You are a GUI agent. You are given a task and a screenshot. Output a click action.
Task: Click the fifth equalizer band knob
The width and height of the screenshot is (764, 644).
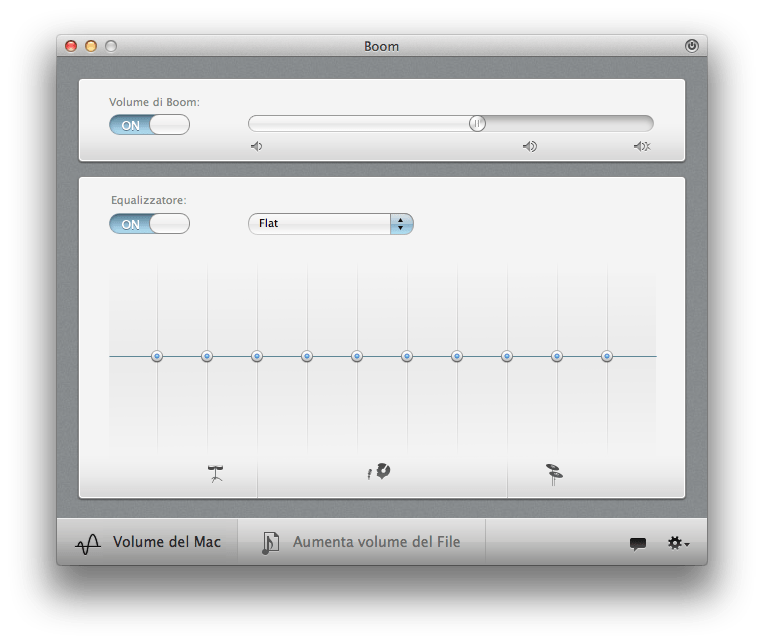tap(357, 356)
